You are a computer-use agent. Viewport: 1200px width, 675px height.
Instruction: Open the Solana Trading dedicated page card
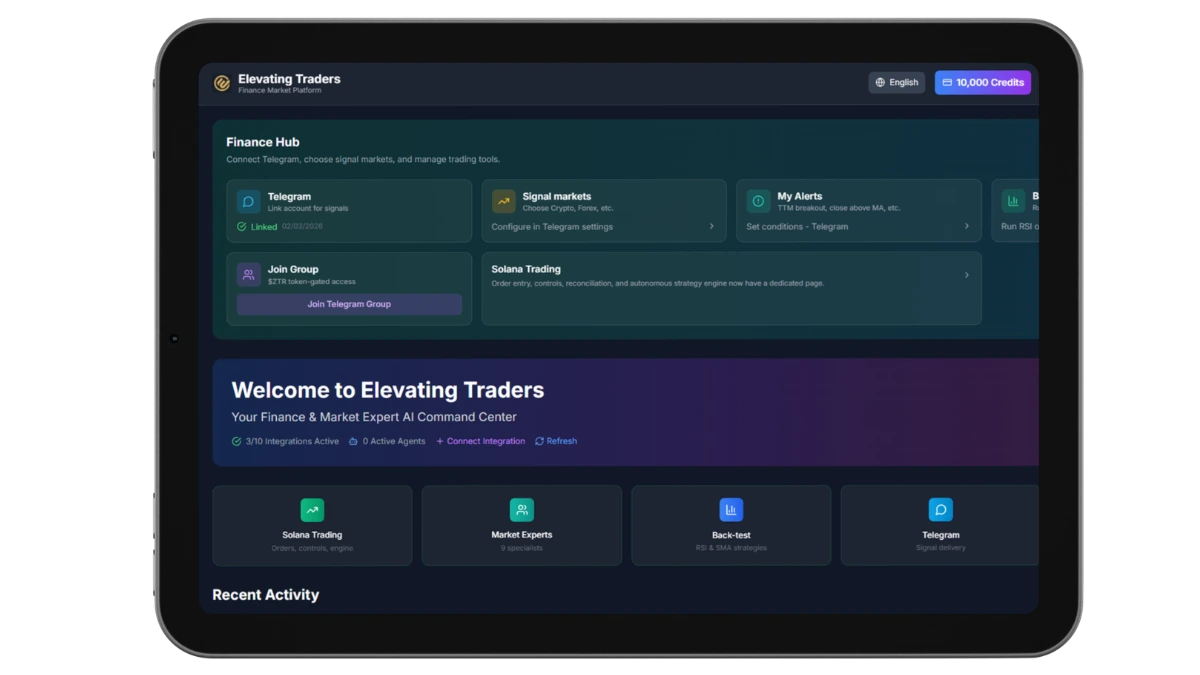[732, 289]
